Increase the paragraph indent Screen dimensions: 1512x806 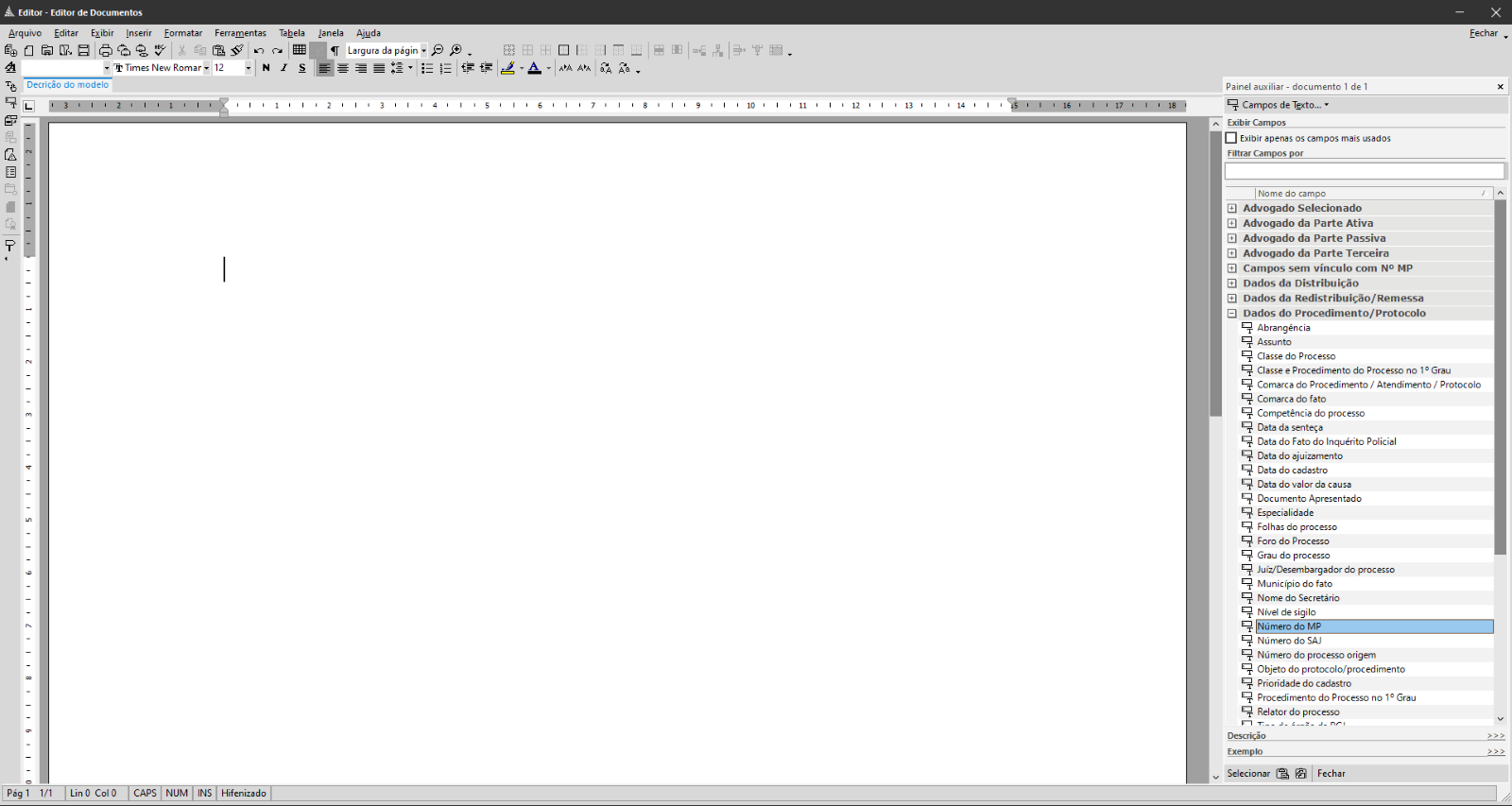[x=486, y=68]
